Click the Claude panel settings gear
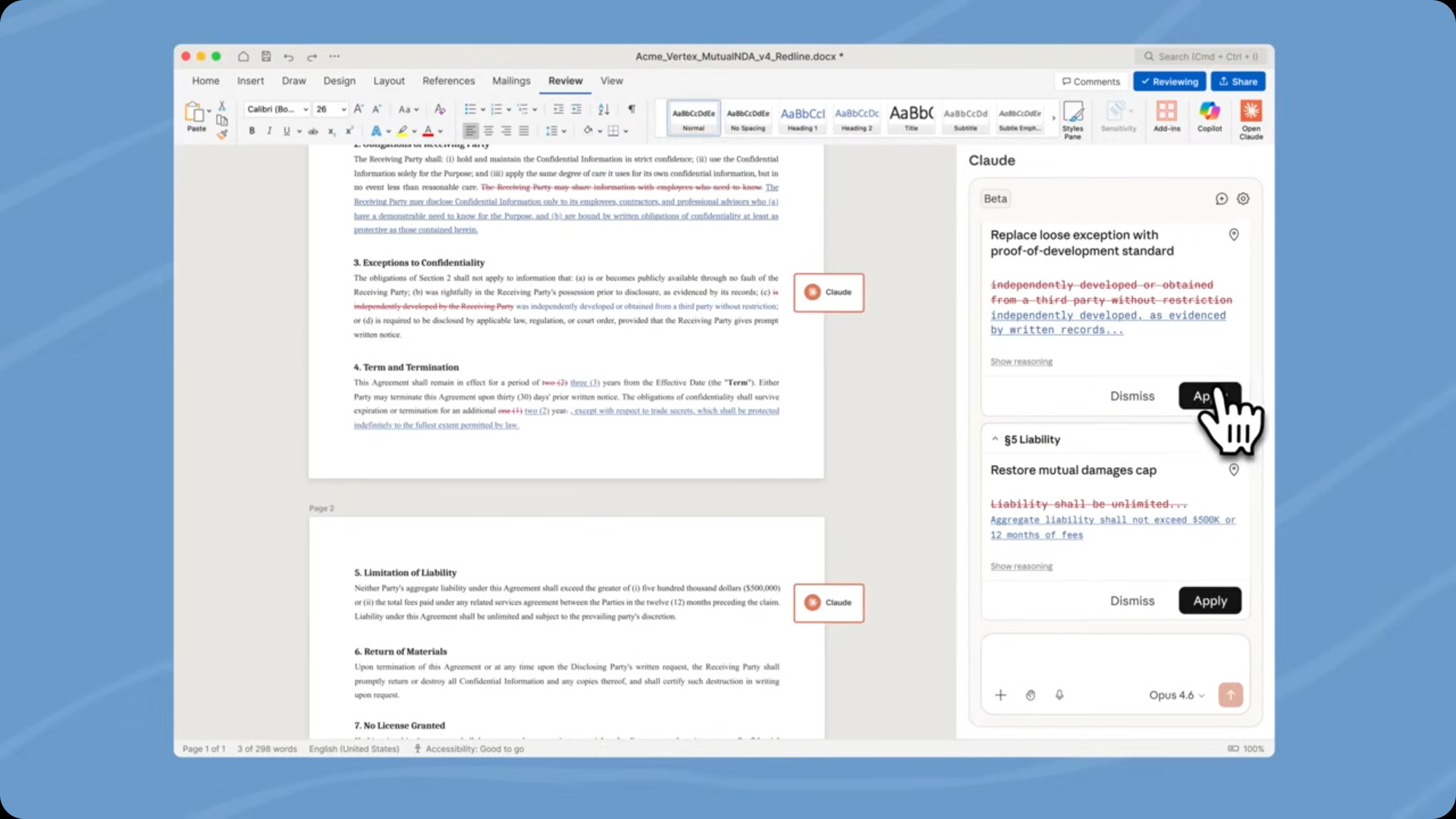Screen dimensions: 1456x819 (1243, 199)
